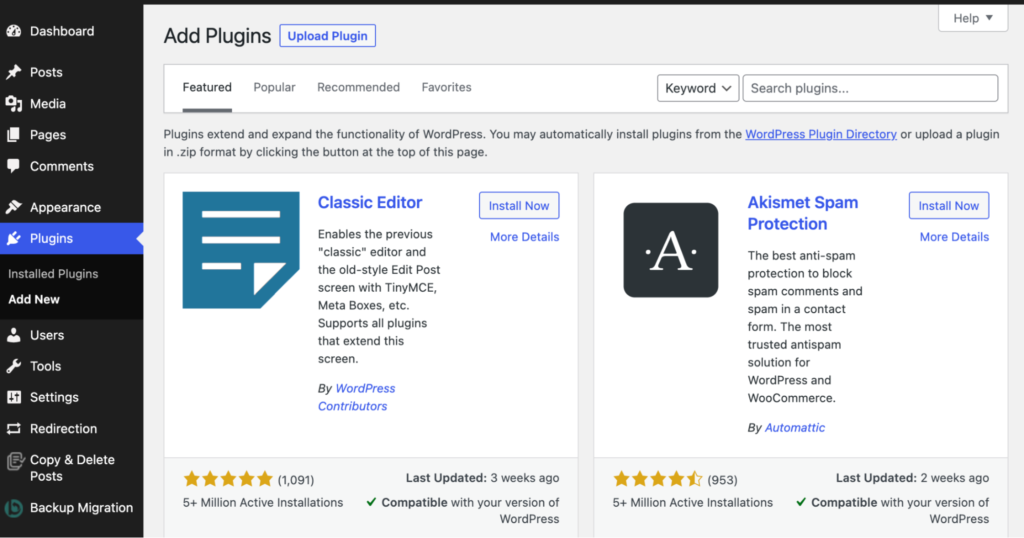Select Add New submenu item
The image size is (1024, 538).
coord(34,299)
